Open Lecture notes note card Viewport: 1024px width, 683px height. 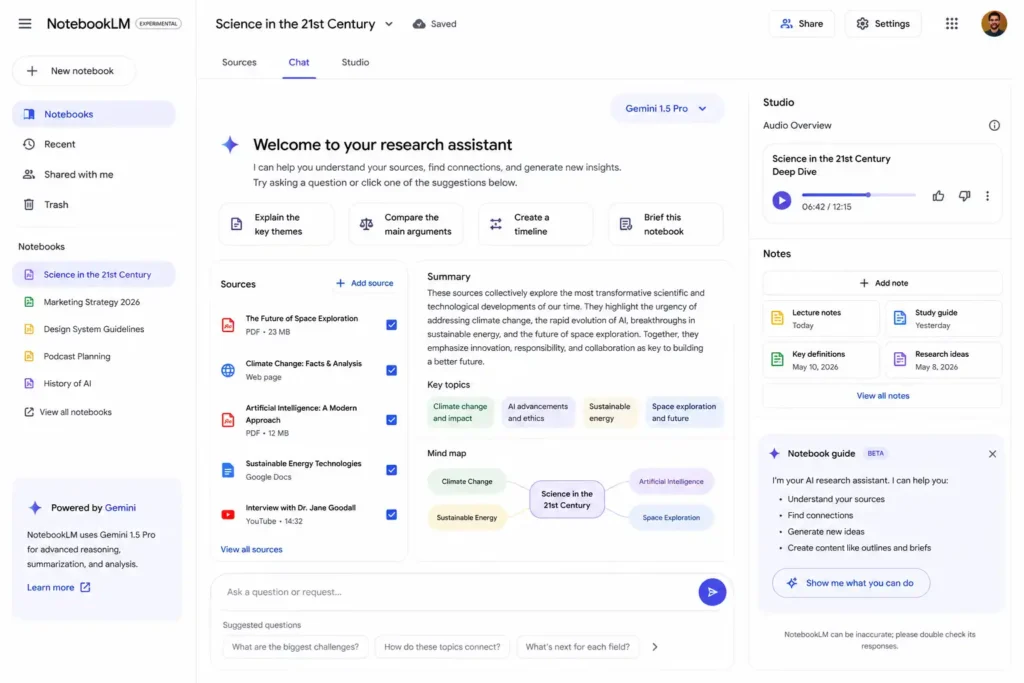pos(821,319)
